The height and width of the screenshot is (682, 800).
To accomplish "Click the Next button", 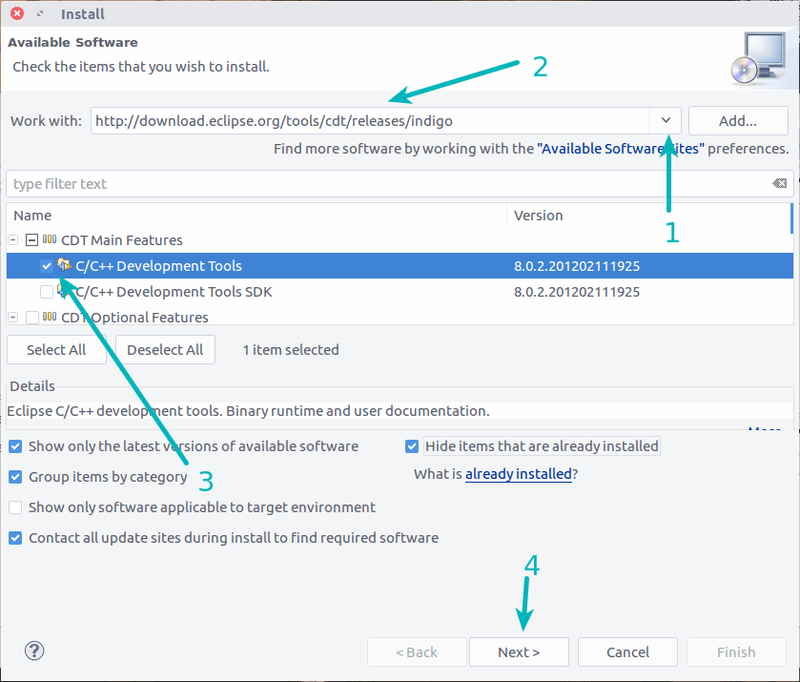I will (518, 652).
